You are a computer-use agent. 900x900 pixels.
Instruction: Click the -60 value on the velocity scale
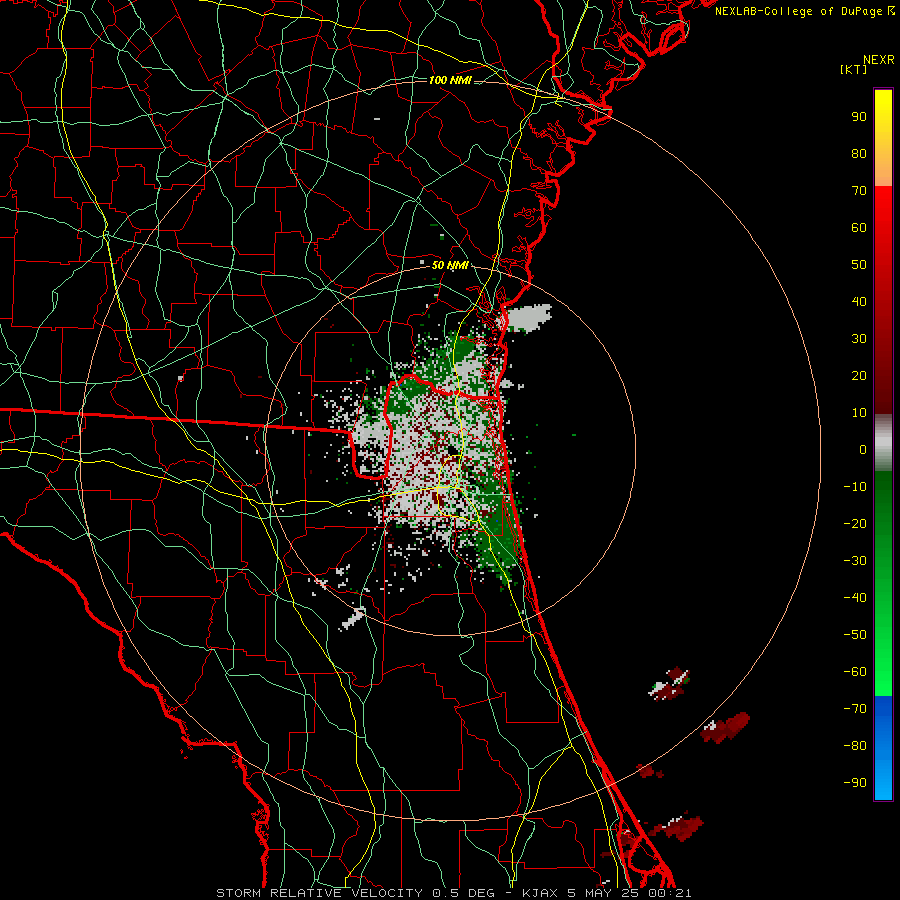[x=855, y=672]
